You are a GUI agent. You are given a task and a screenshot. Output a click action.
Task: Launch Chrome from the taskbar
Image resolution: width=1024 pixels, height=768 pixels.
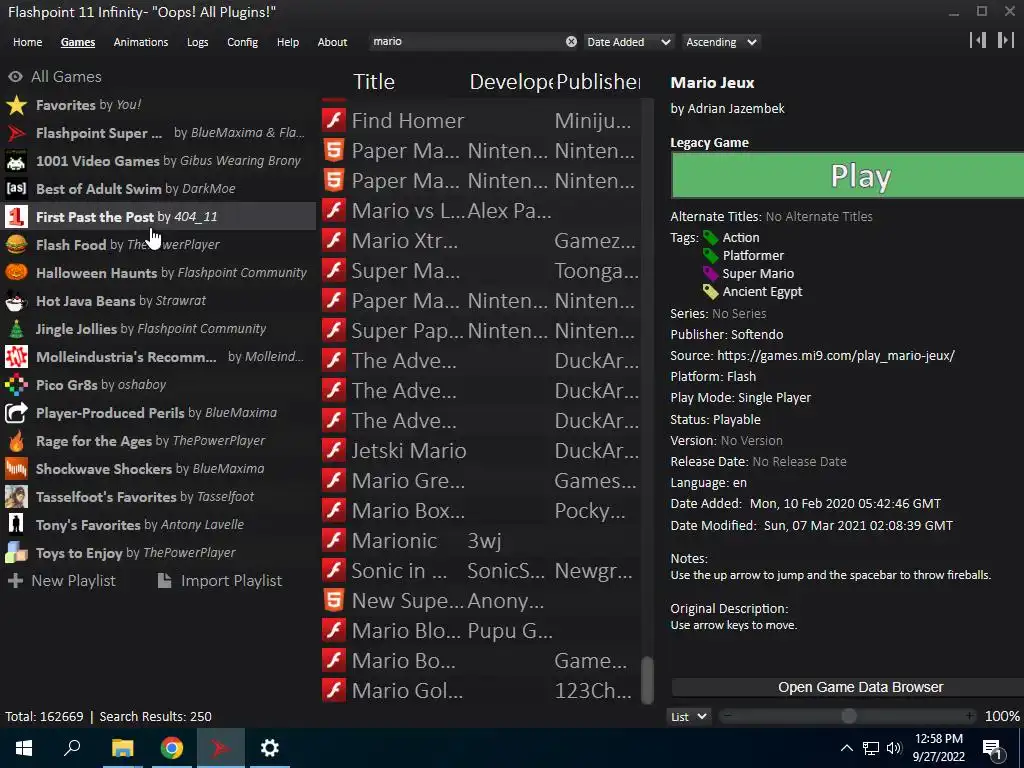[x=171, y=748]
